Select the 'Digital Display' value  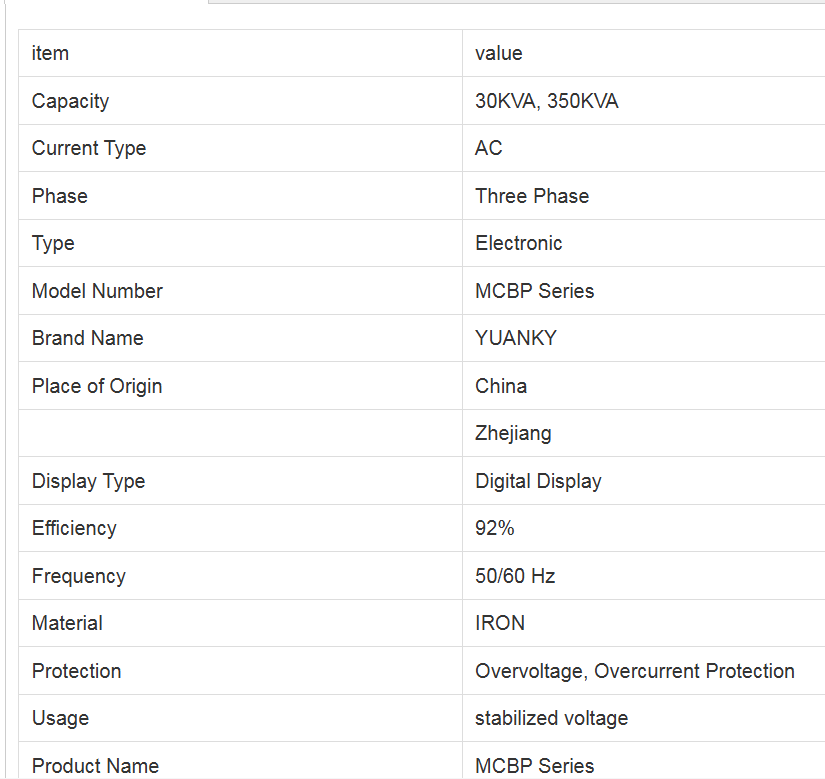538,481
